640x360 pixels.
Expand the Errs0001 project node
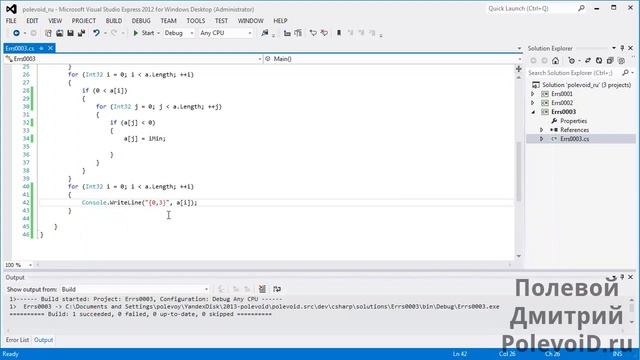click(x=532, y=94)
